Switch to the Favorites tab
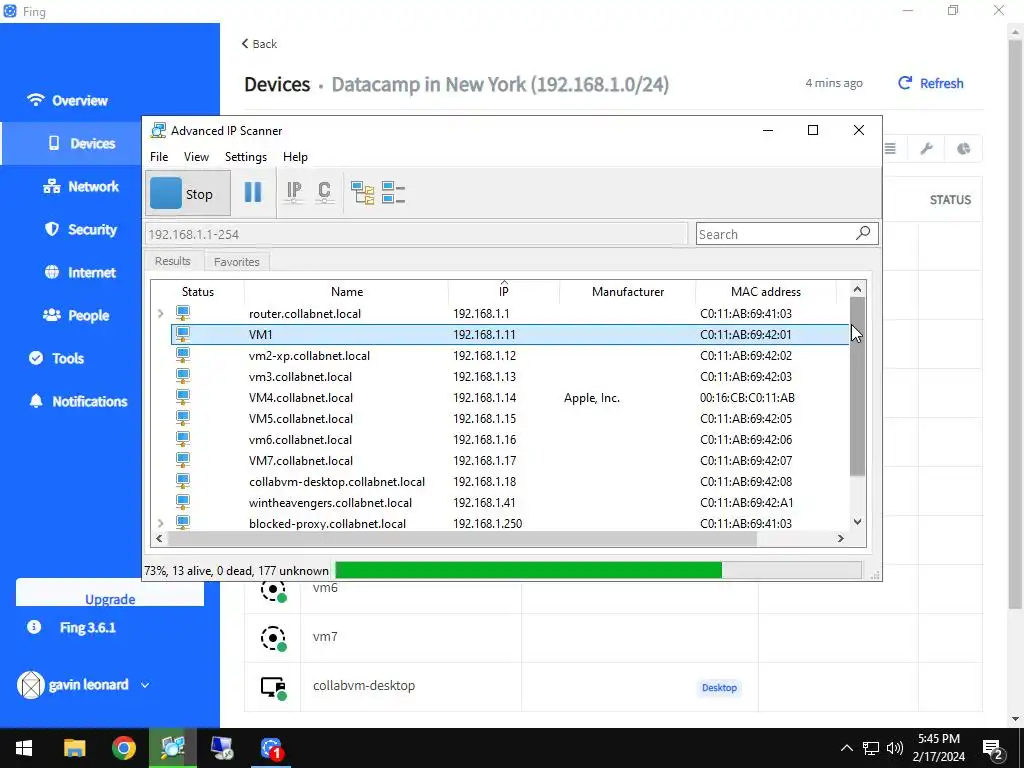 click(236, 262)
